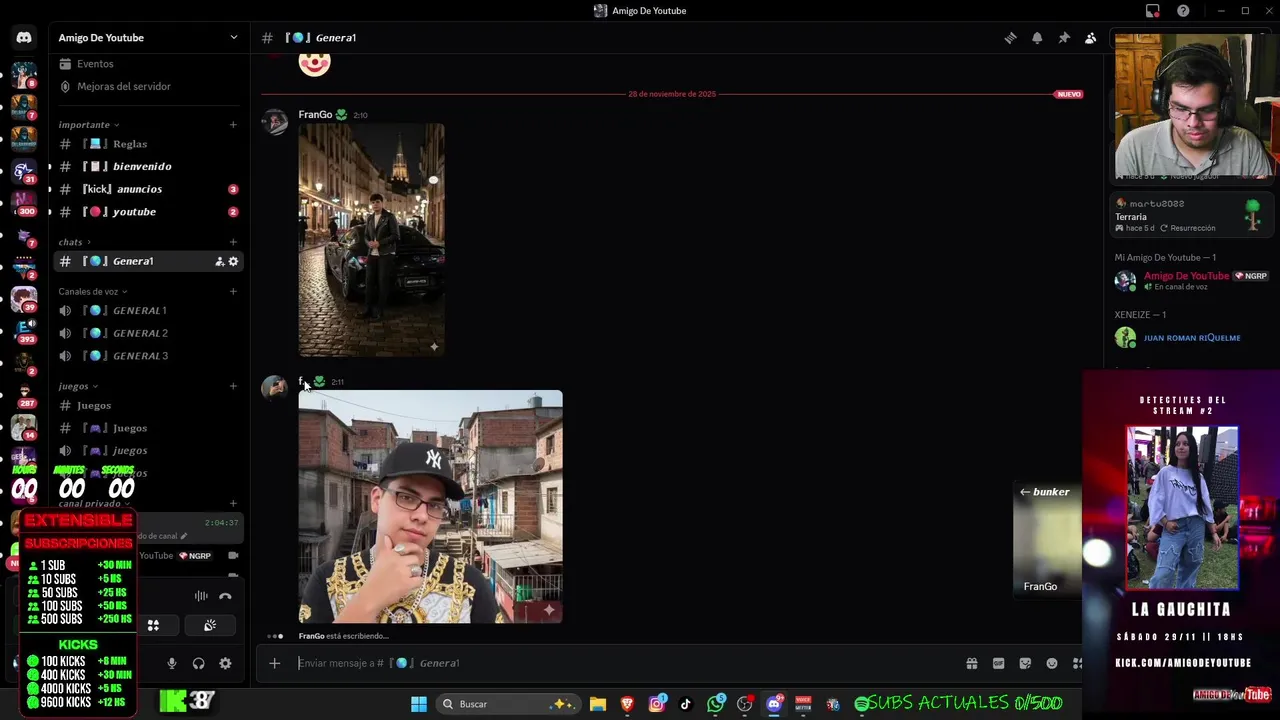This screenshot has height=720, width=1280.
Task: Open File Explorer from taskbar
Action: point(598,704)
